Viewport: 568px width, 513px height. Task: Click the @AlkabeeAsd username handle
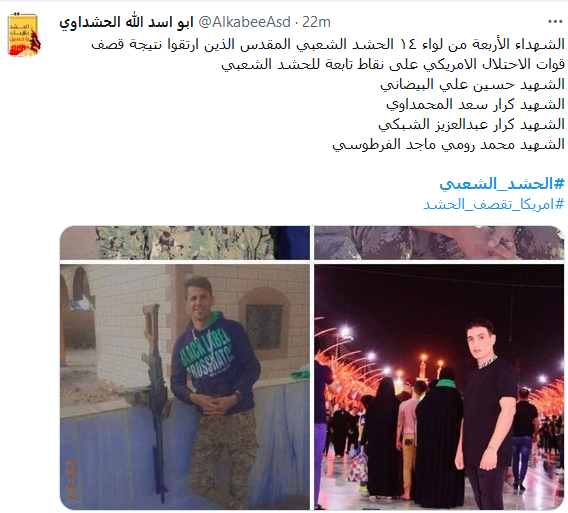244,22
